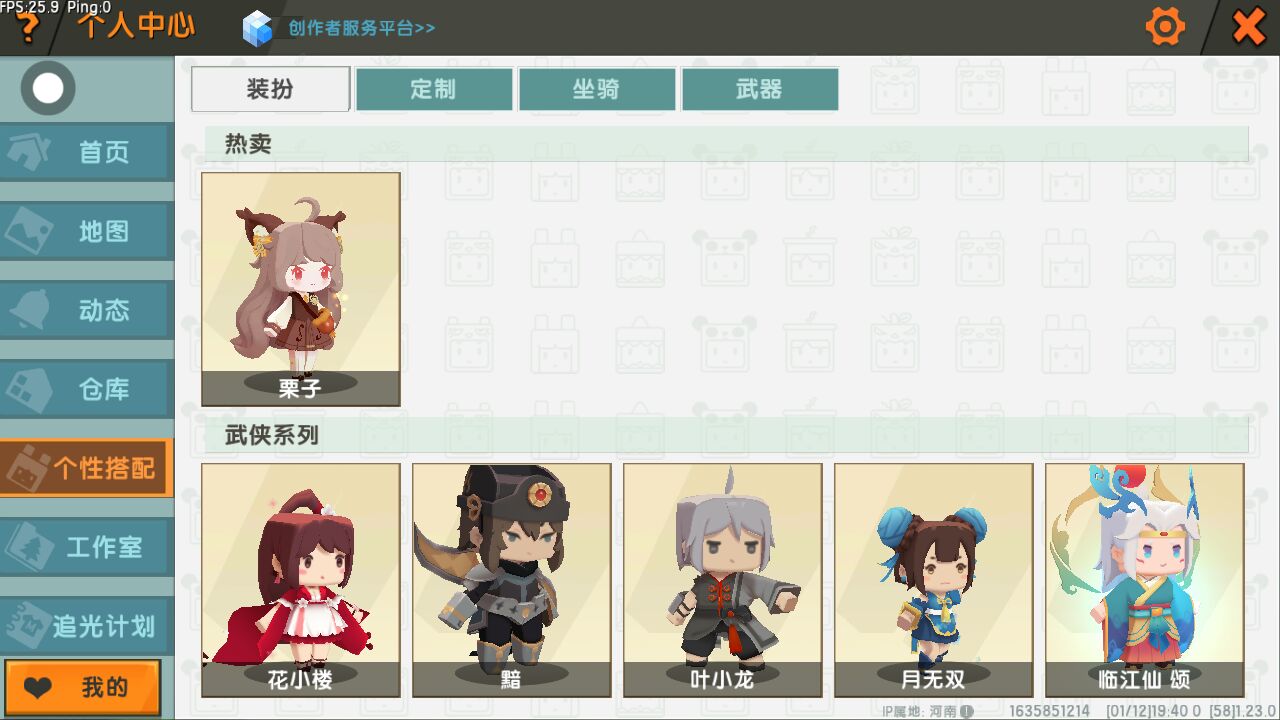1280x720 pixels.
Task: Switch to the 坐骑 mounts tab
Action: pos(596,89)
